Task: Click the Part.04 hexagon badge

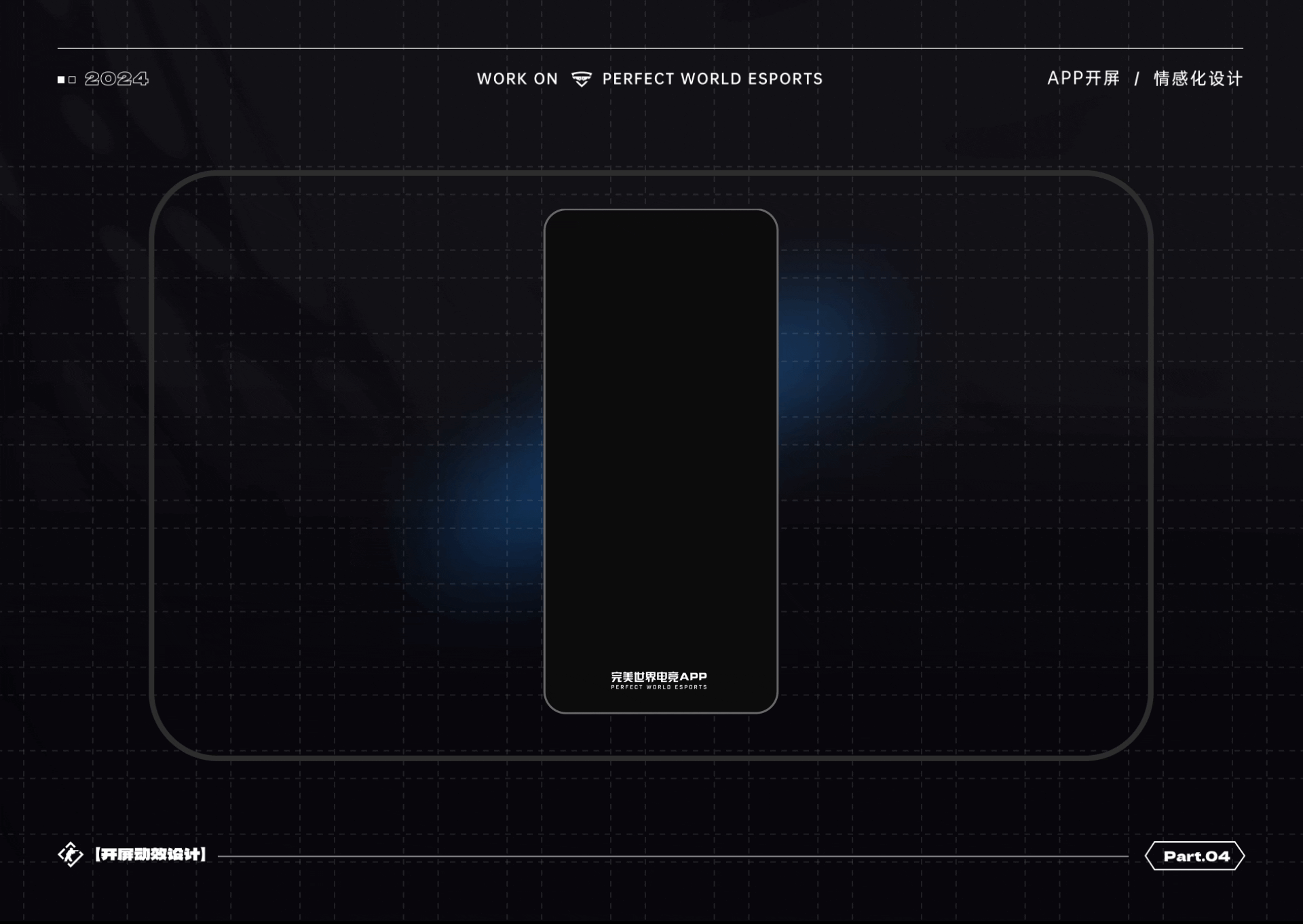Action: pos(1195,856)
